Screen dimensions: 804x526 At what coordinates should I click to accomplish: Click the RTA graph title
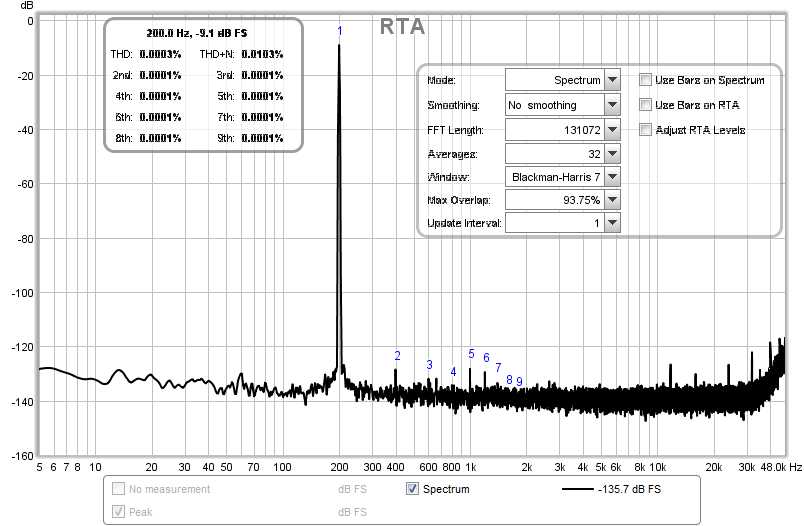[403, 27]
